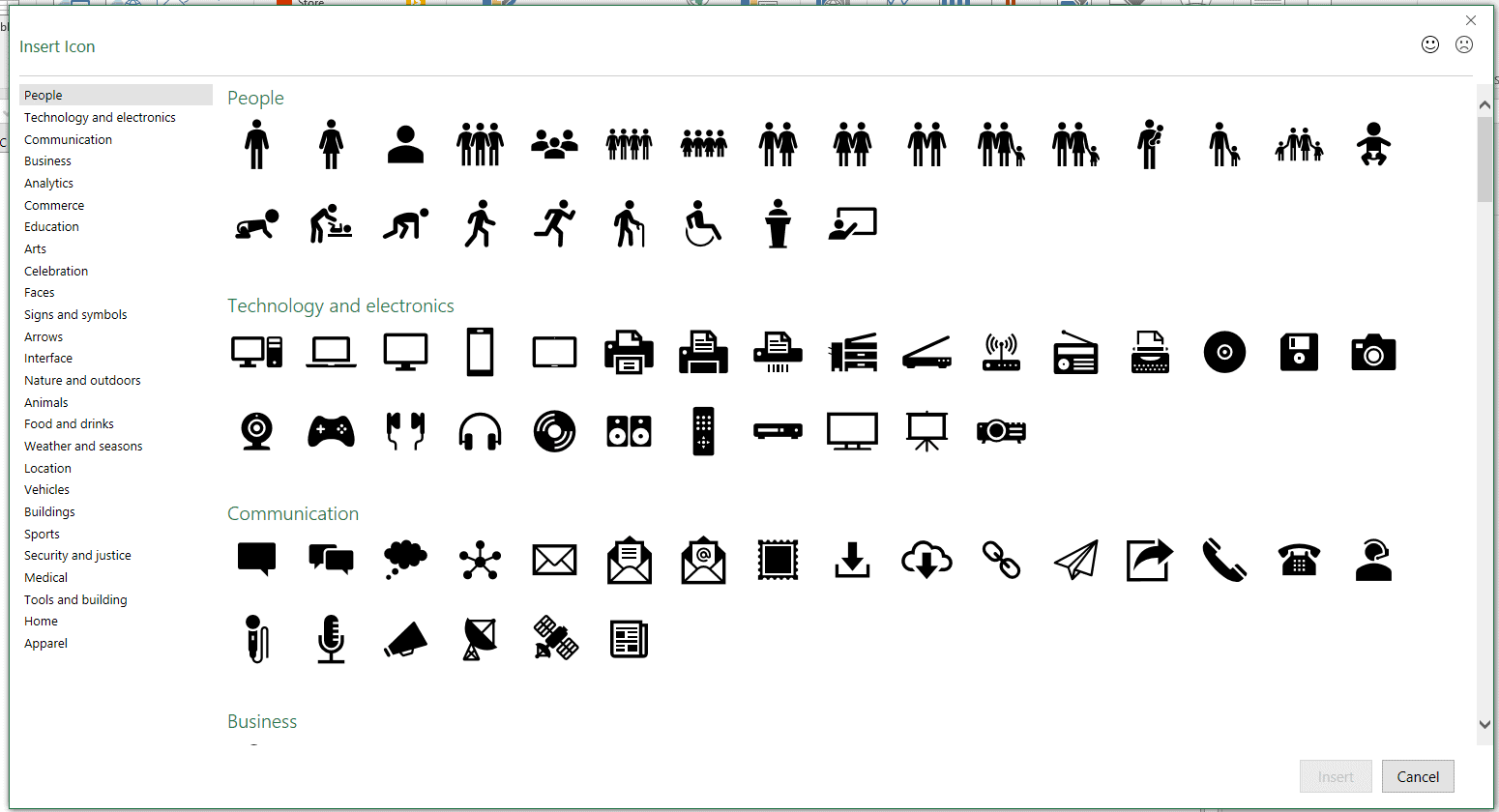Go to Weather and seasons category
The height and width of the screenshot is (812, 1499).
(x=83, y=447)
